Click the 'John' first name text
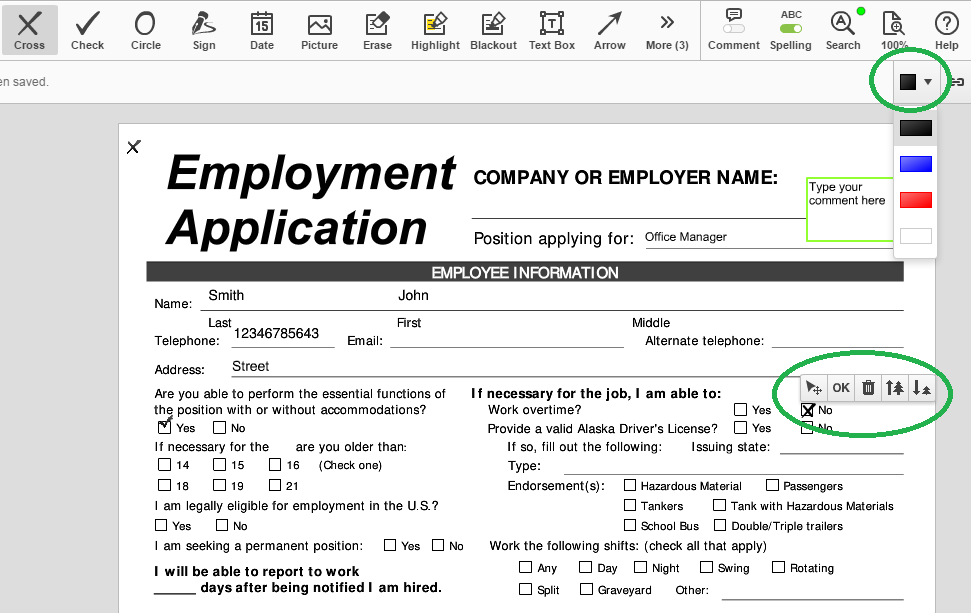971x613 pixels. coord(413,295)
